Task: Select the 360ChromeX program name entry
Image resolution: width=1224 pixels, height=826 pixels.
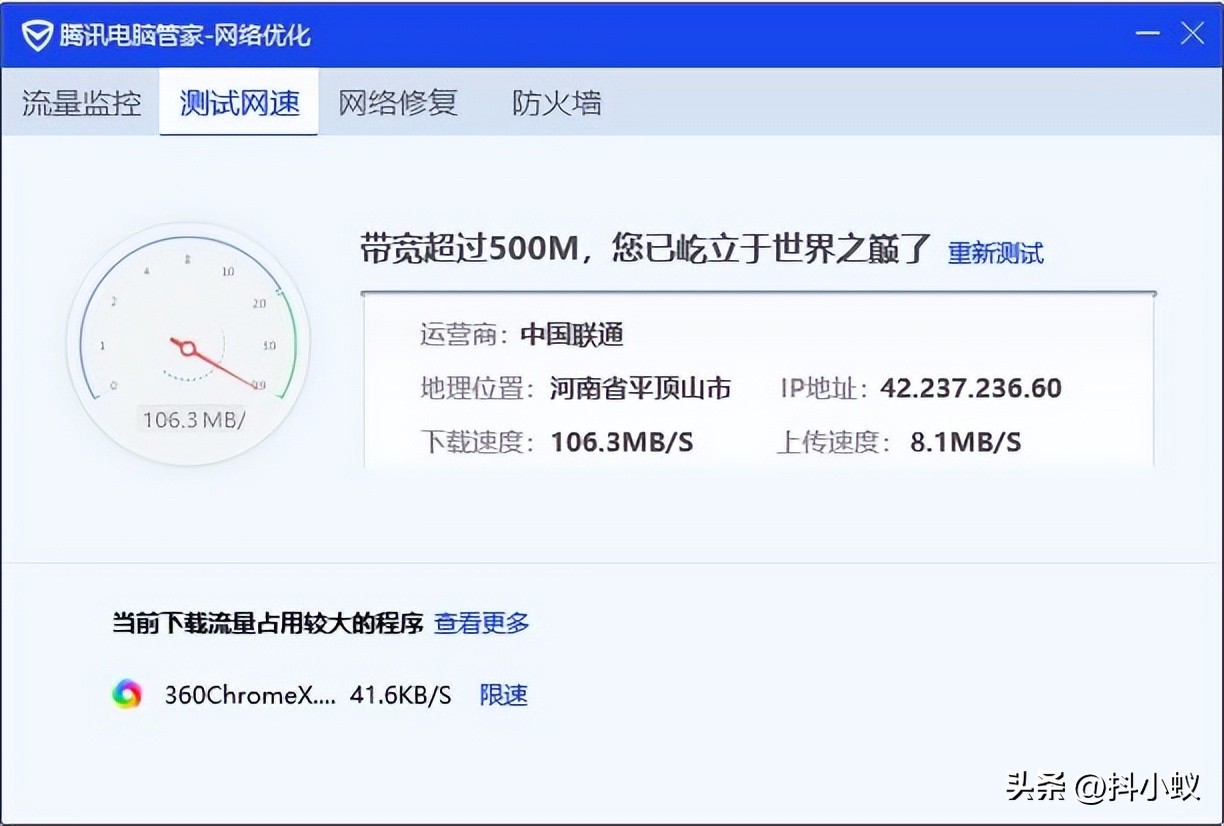Action: tap(249, 695)
